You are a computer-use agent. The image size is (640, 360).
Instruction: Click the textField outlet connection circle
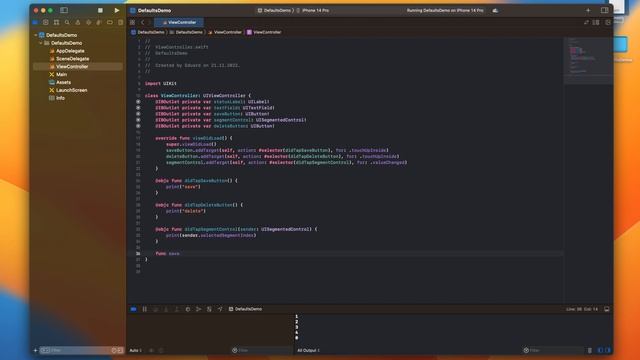[138, 108]
